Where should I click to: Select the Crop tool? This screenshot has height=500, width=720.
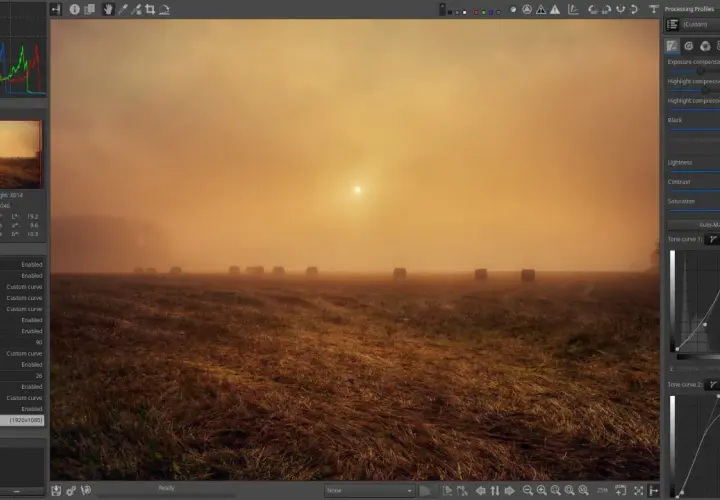point(150,9)
